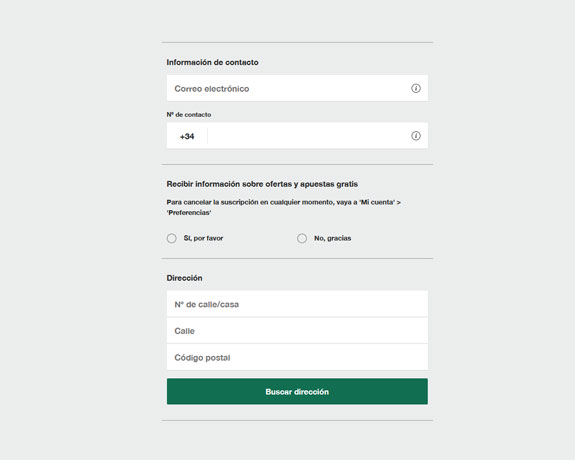Screen dimensions: 575x460
Task: Open the +34 country code selector
Action: tap(187, 136)
